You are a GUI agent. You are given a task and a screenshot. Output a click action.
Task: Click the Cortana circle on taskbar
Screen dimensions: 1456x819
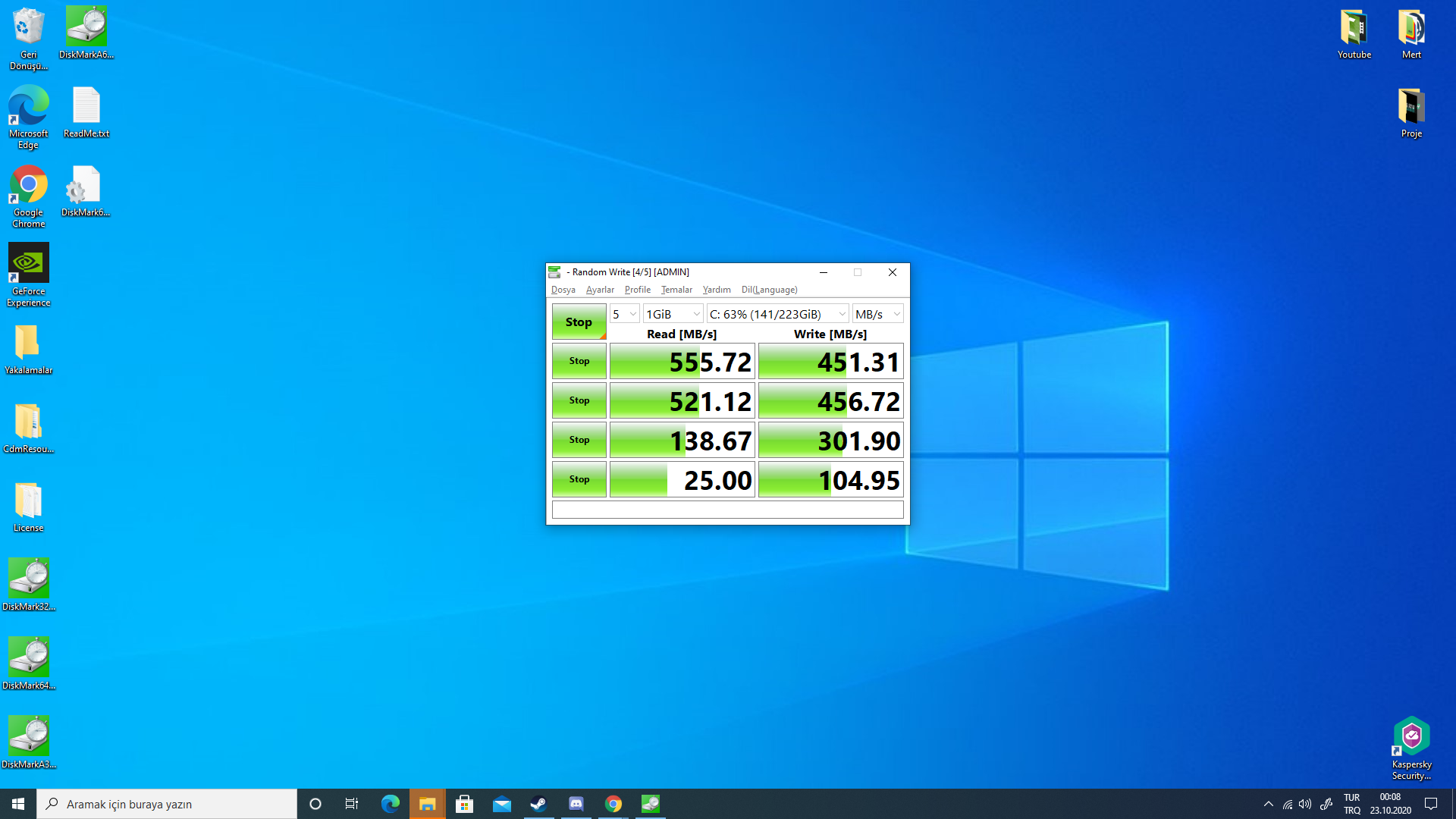click(x=315, y=804)
